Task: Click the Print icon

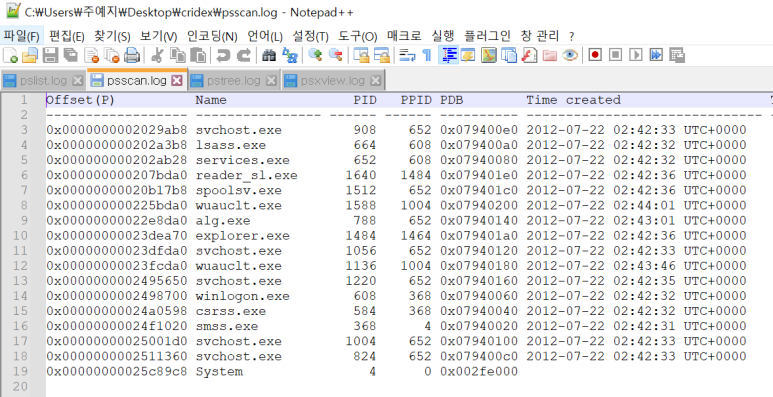Action: [x=132, y=55]
